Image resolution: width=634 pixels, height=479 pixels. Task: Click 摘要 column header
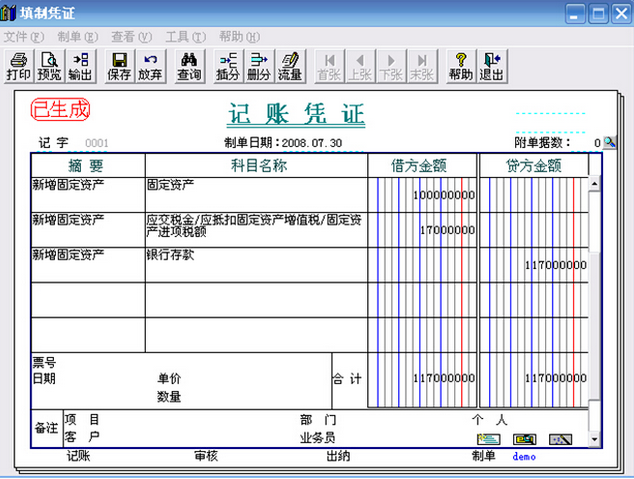click(x=88, y=166)
